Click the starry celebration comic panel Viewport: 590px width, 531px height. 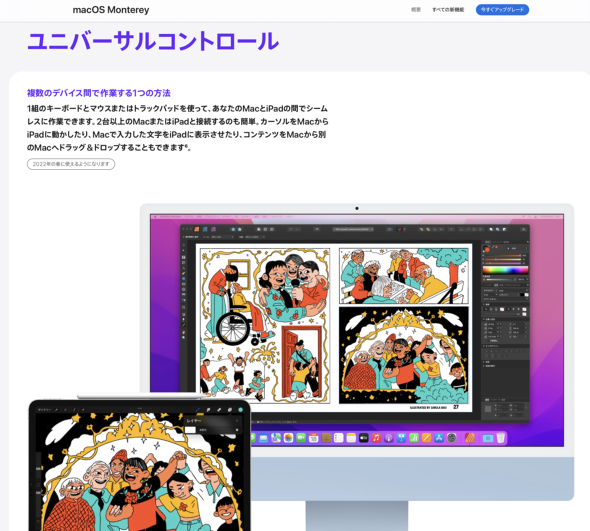point(404,355)
